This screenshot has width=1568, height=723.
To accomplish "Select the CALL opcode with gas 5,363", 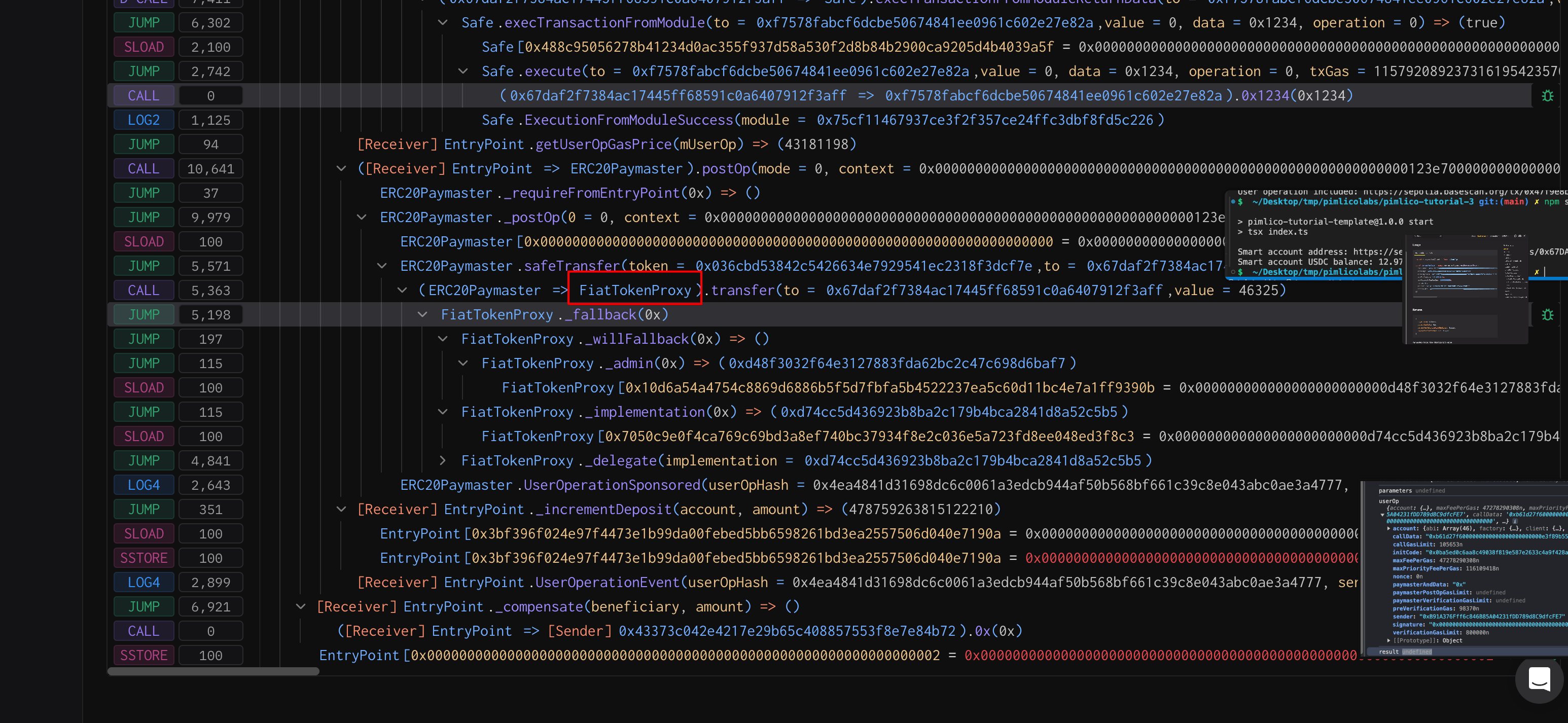I will (x=144, y=291).
